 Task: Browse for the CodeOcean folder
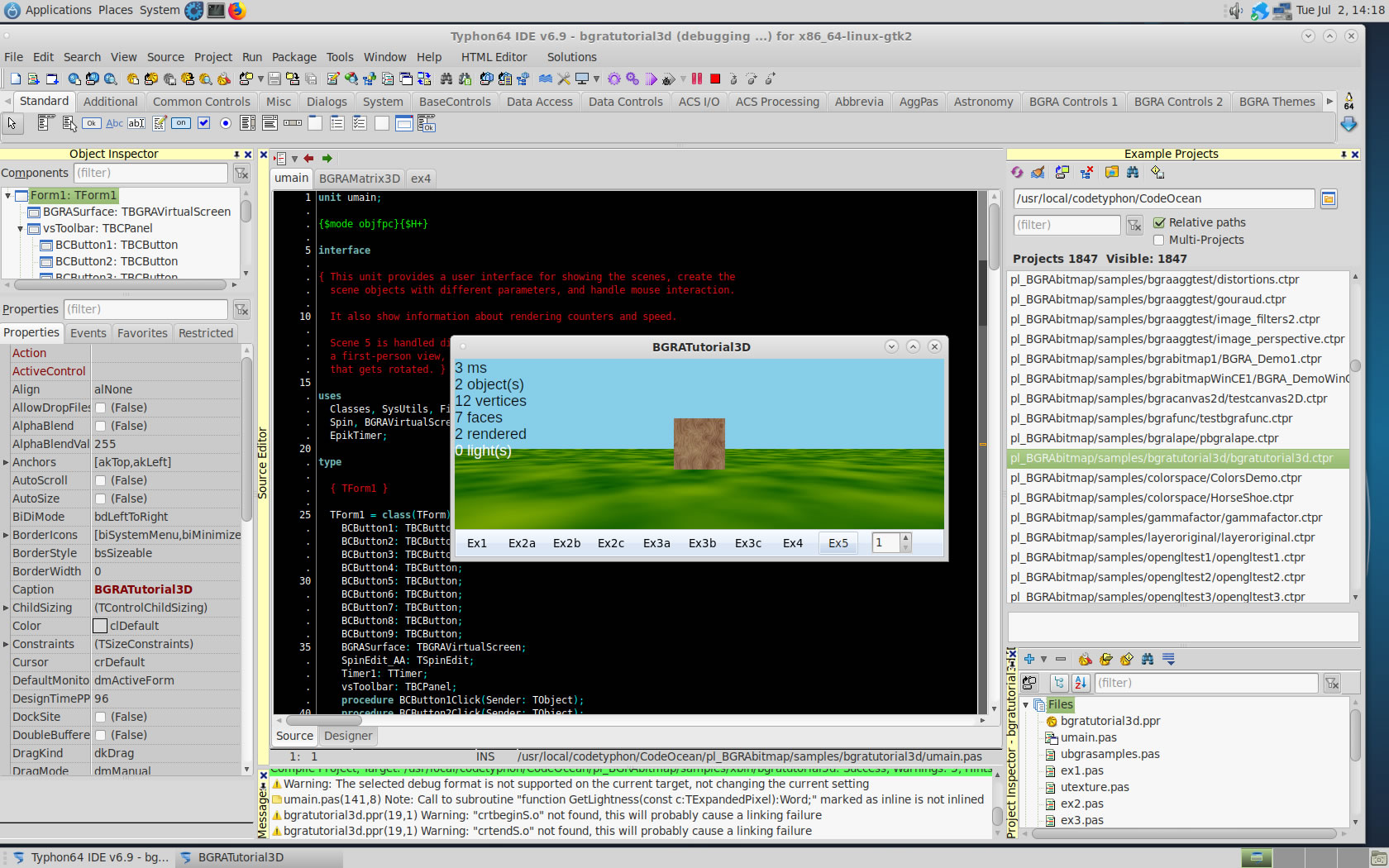click(1329, 198)
